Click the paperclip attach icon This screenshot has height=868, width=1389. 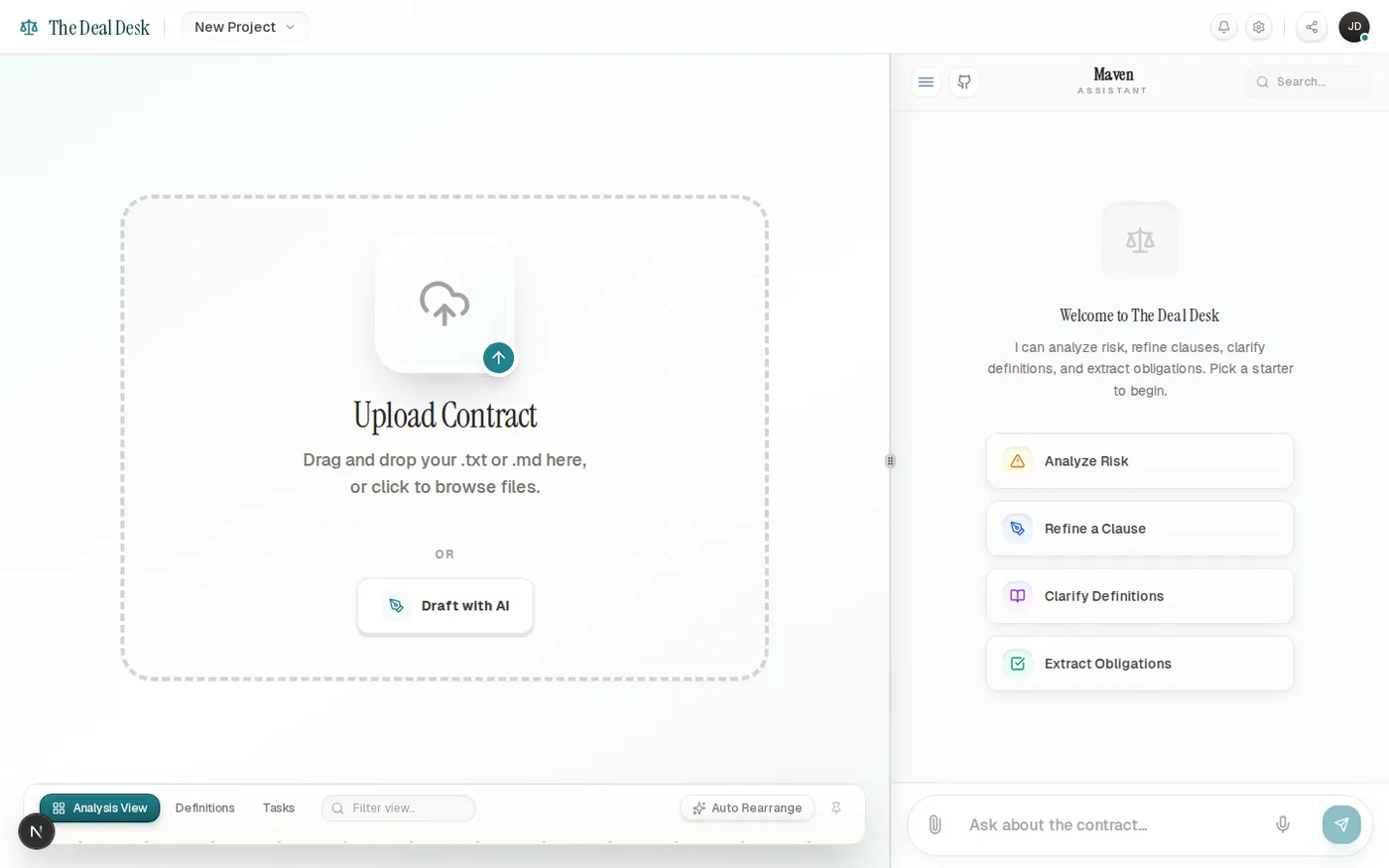(x=935, y=824)
